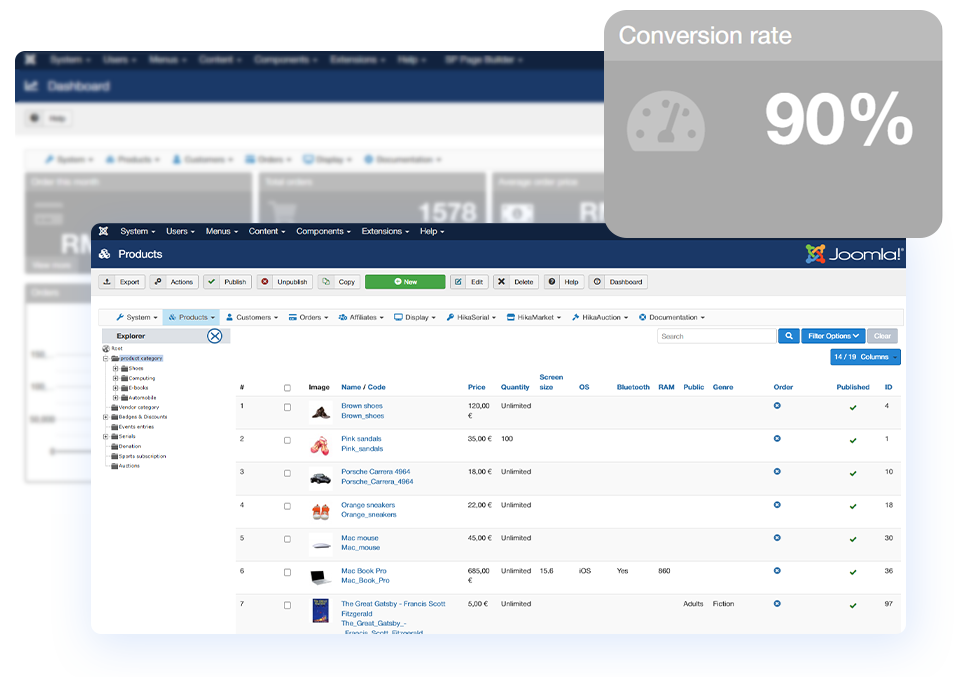Expand the Computing category tree node
Screen dimensions: 956x677
click(115, 378)
